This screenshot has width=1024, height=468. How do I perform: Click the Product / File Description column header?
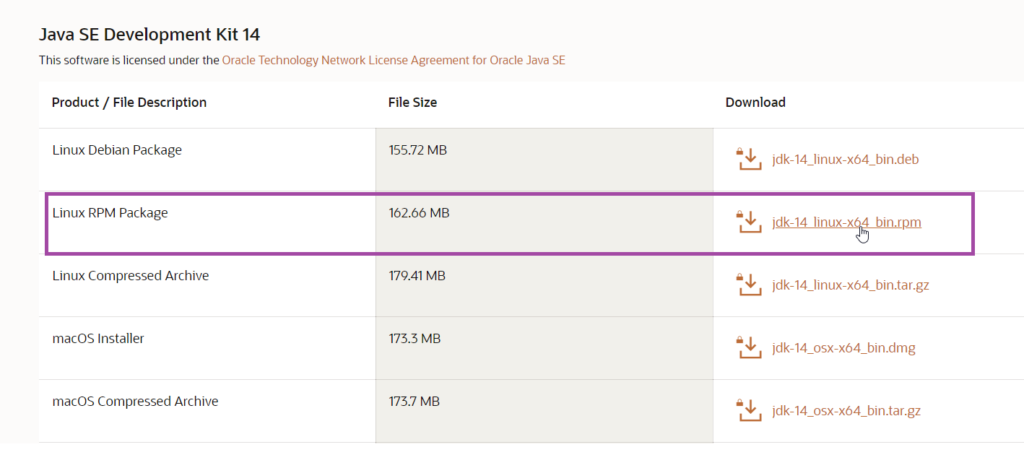click(x=129, y=102)
